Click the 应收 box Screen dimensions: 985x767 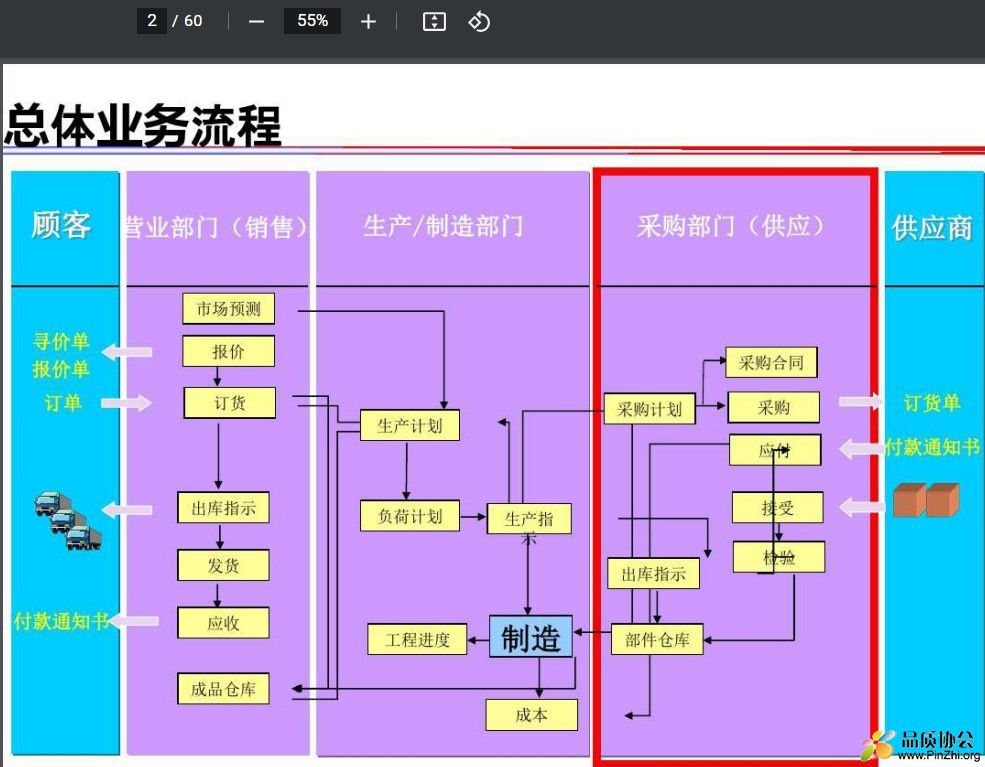(224, 623)
